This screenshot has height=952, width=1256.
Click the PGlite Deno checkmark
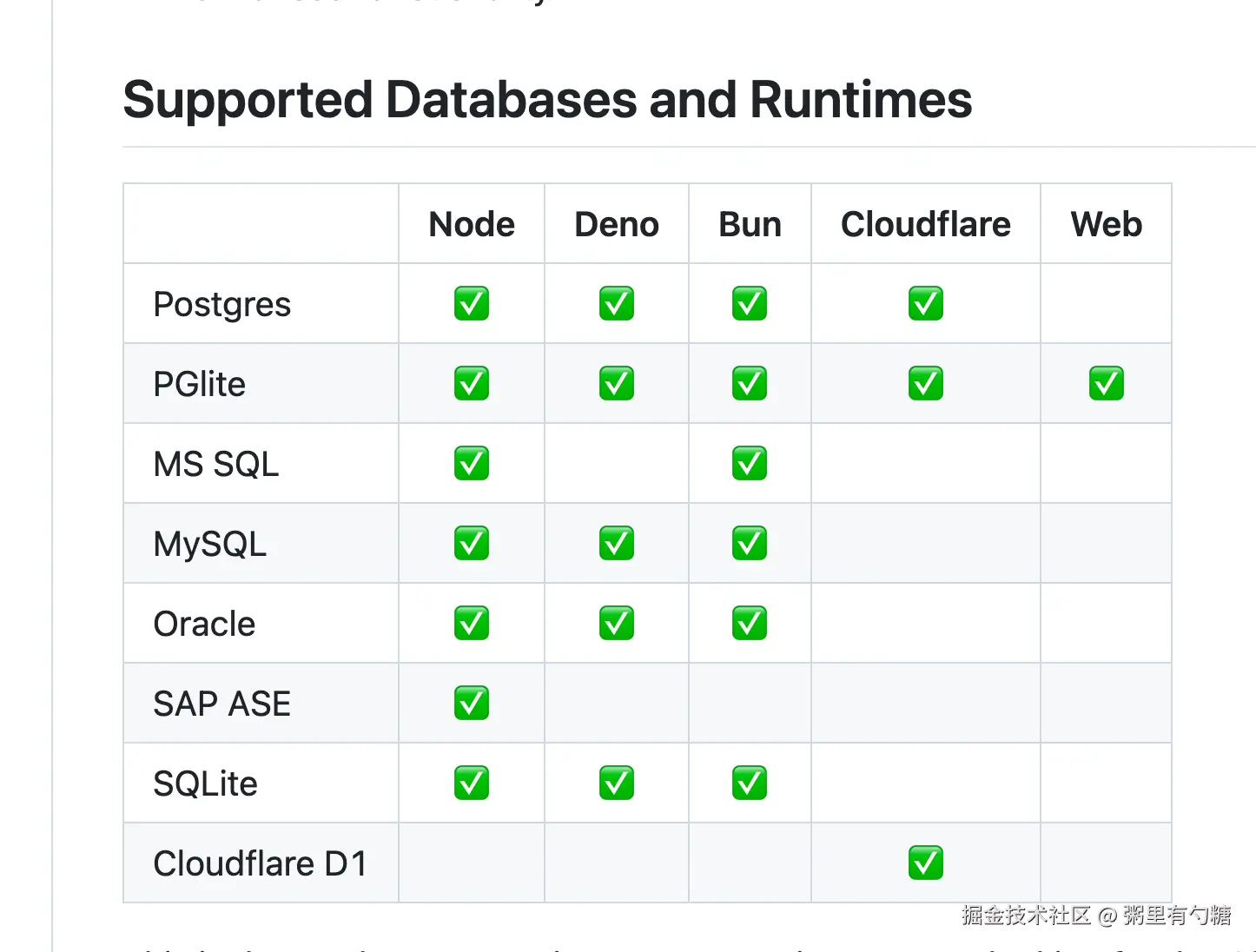pos(617,384)
